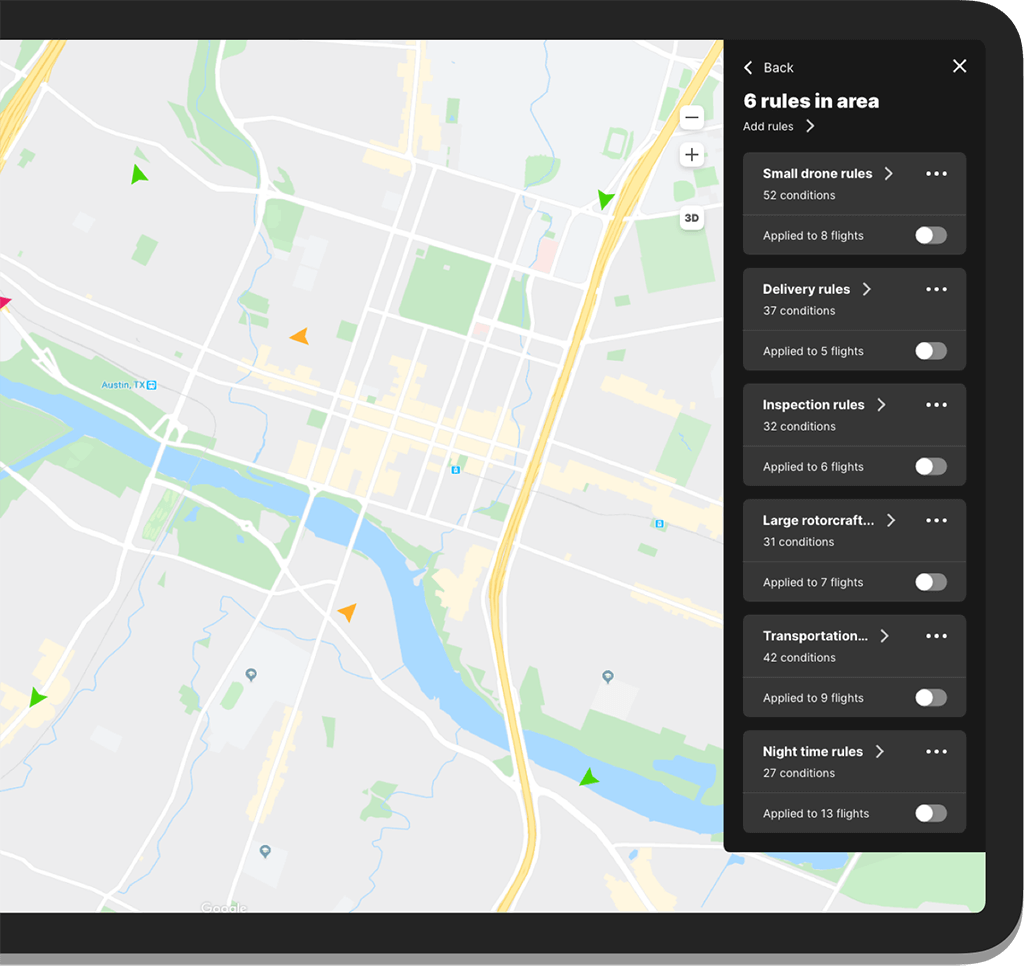
Task: Open more options for Large rotorcraft rules
Action: [x=936, y=521]
